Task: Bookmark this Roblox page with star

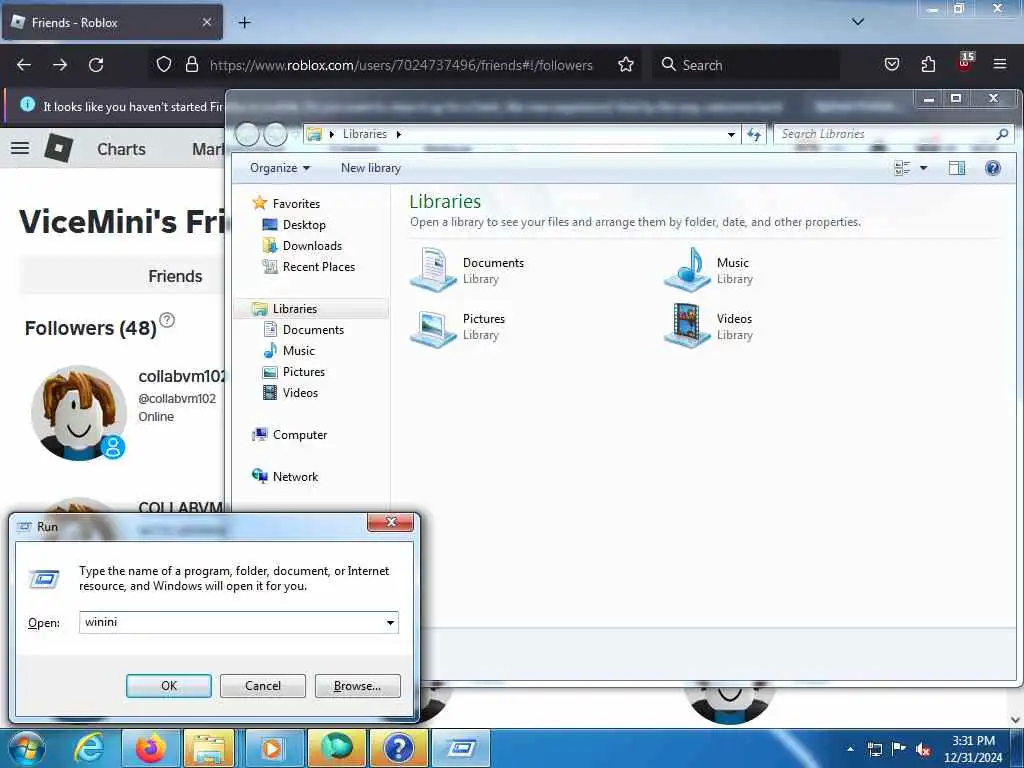Action: click(x=626, y=65)
